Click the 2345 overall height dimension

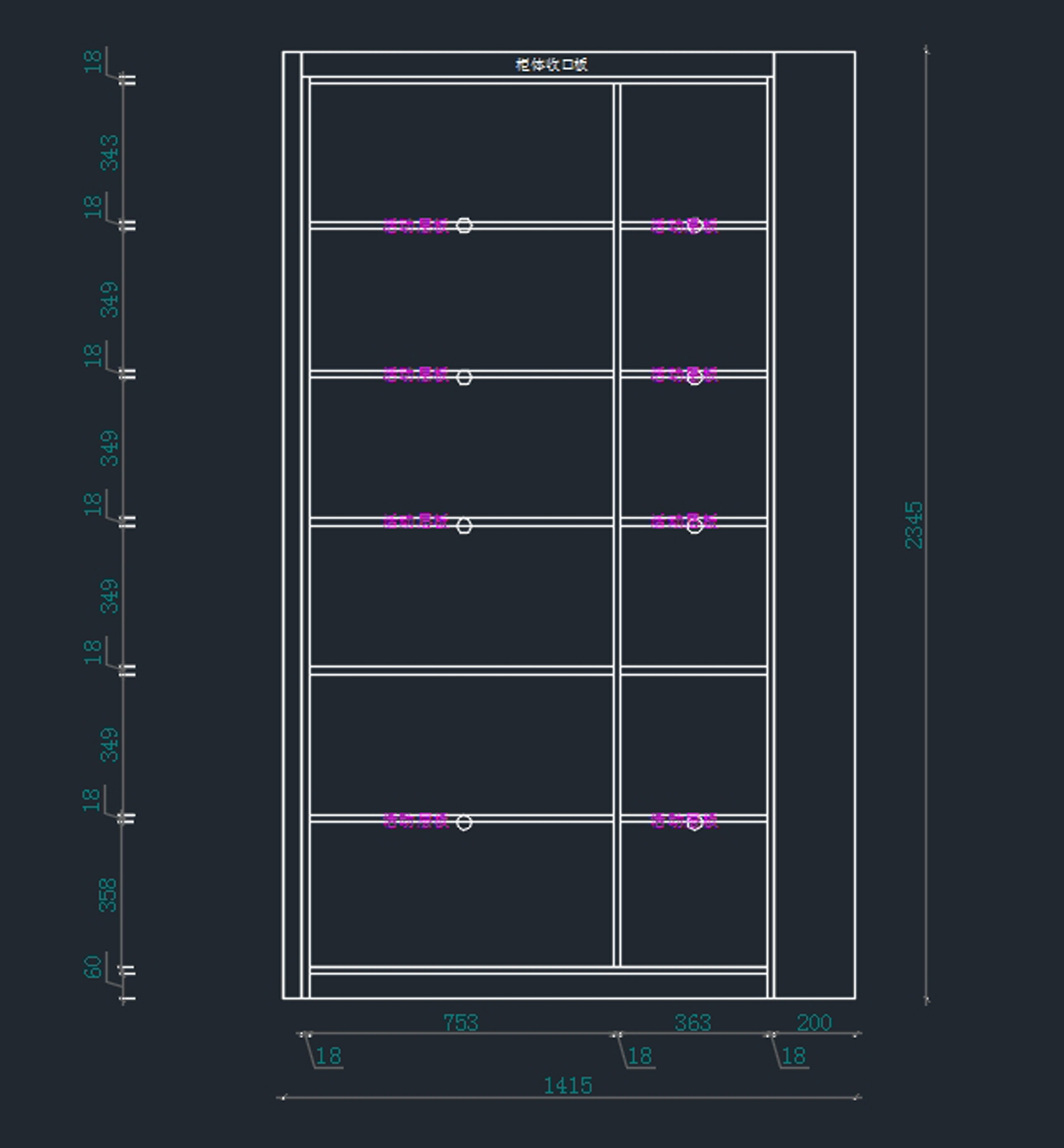click(x=914, y=525)
